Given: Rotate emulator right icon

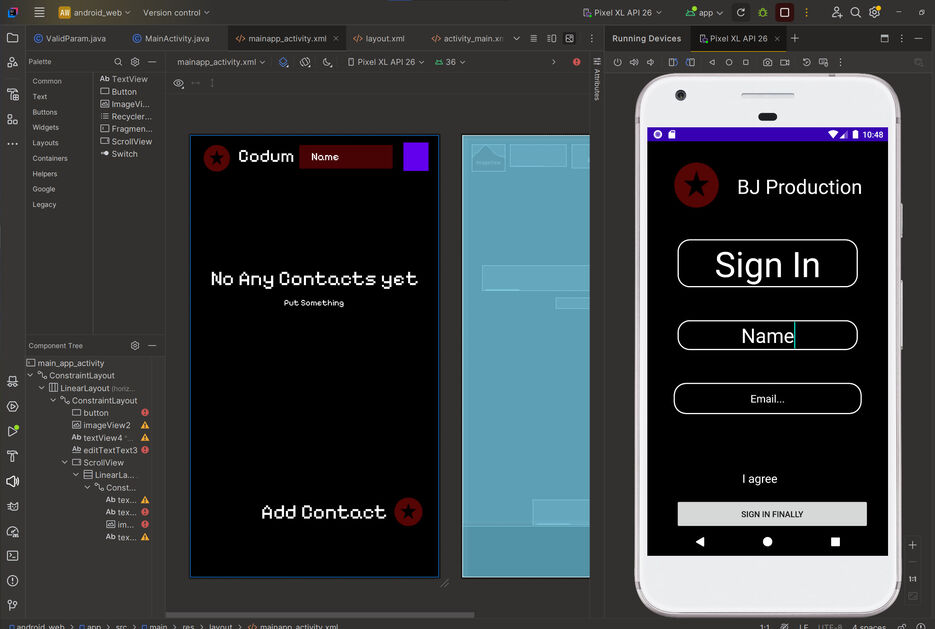Looking at the screenshot, I should tap(691, 62).
